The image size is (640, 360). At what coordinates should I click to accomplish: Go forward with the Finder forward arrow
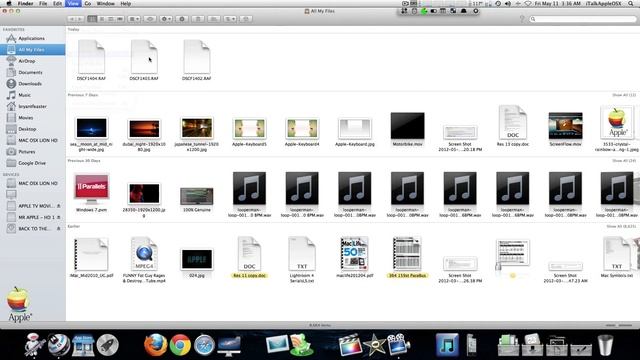(x=80, y=19)
